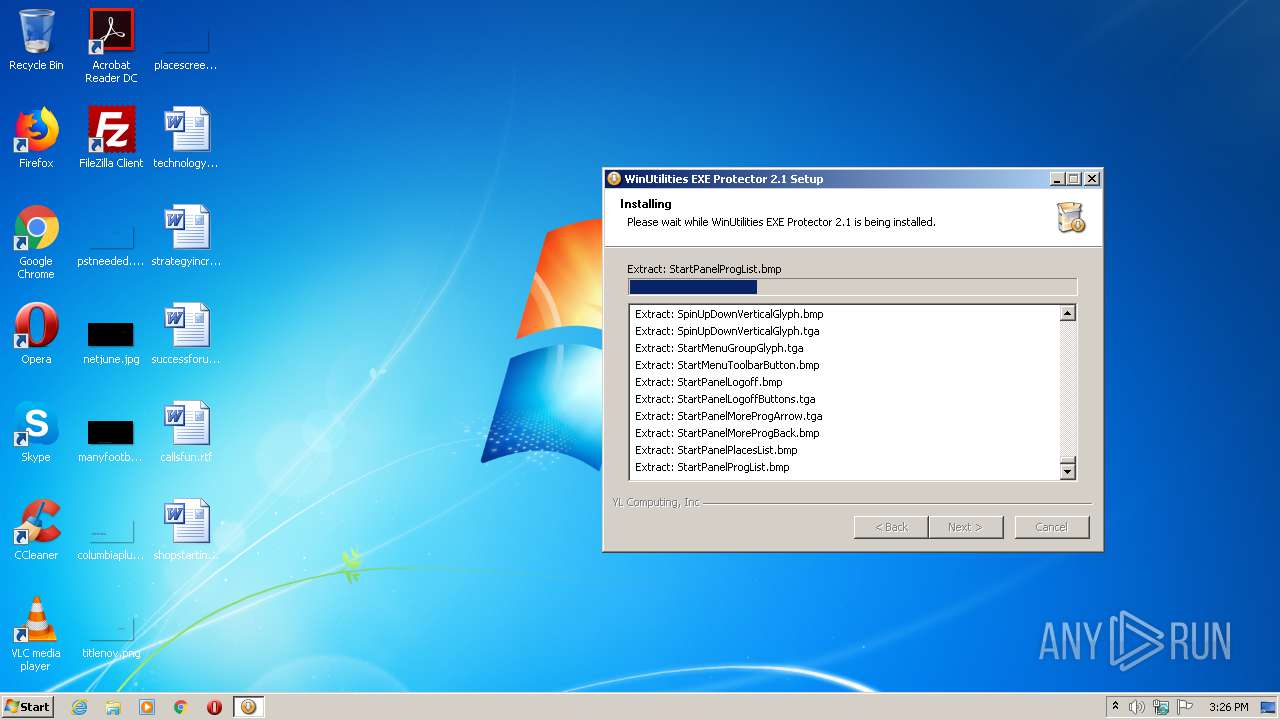Launch Acrobat Reader DC shortcut

pos(111,46)
